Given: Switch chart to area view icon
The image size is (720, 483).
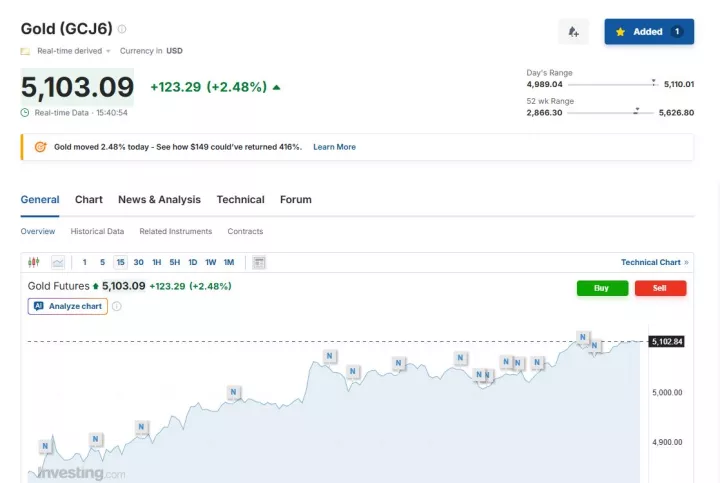Looking at the screenshot, I should click(x=58, y=262).
